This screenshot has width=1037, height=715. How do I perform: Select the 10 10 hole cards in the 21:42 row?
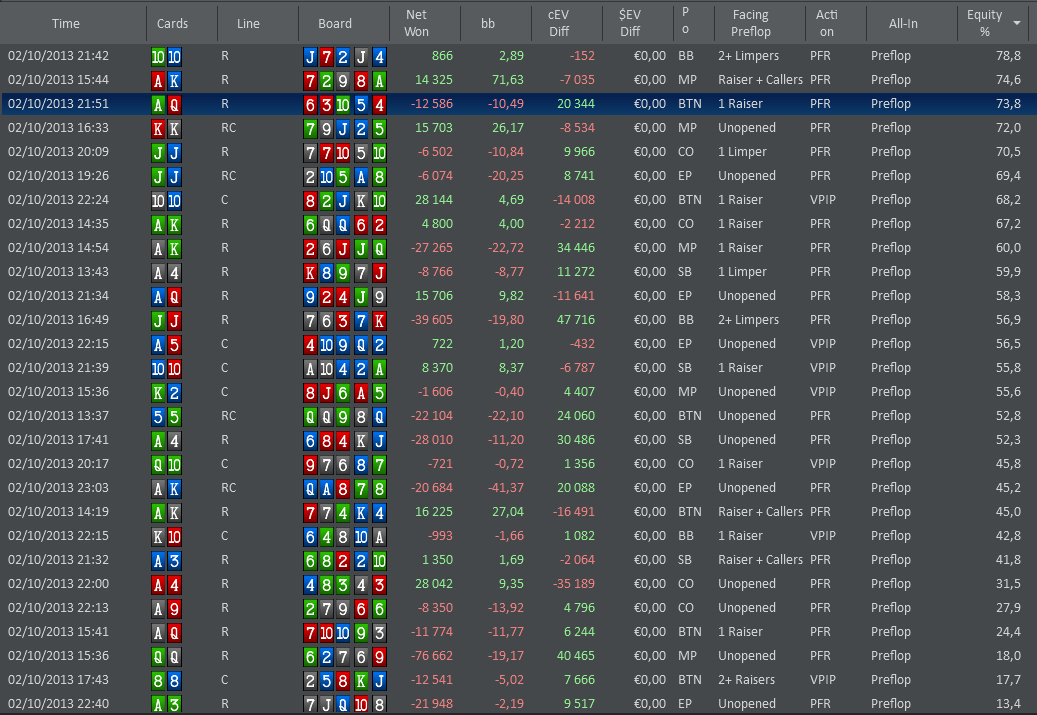(x=166, y=57)
